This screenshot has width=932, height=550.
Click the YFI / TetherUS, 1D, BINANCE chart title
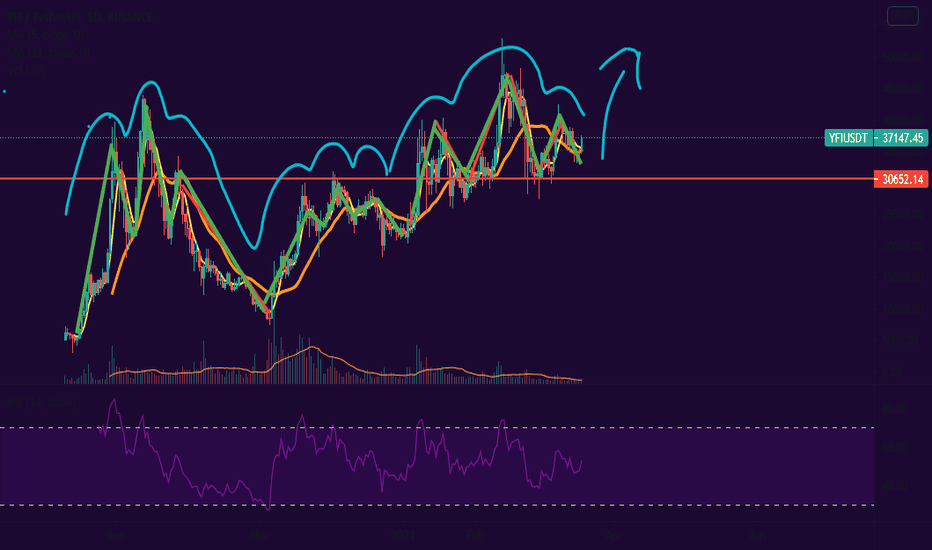point(80,17)
